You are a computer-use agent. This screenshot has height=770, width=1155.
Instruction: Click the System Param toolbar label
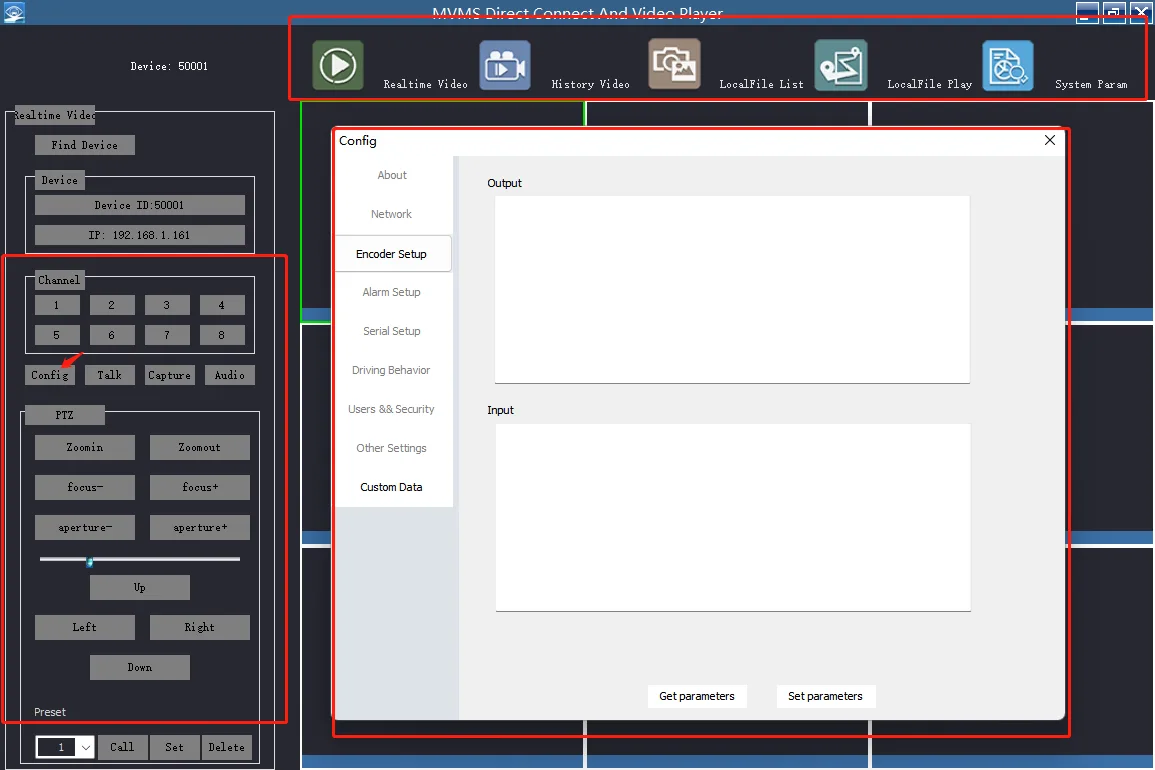(x=1091, y=84)
